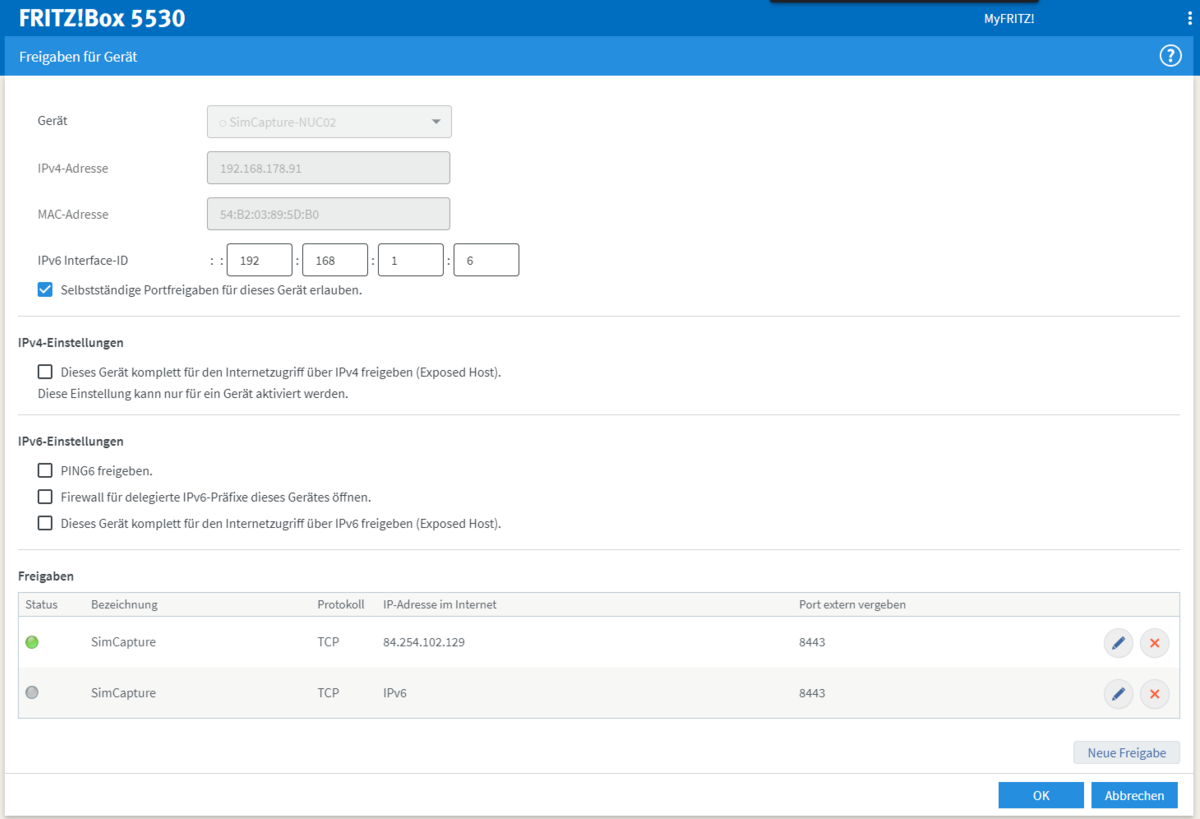The height and width of the screenshot is (819, 1200).
Task: Click first IPv6 Interface-ID field 192
Action: 259,260
